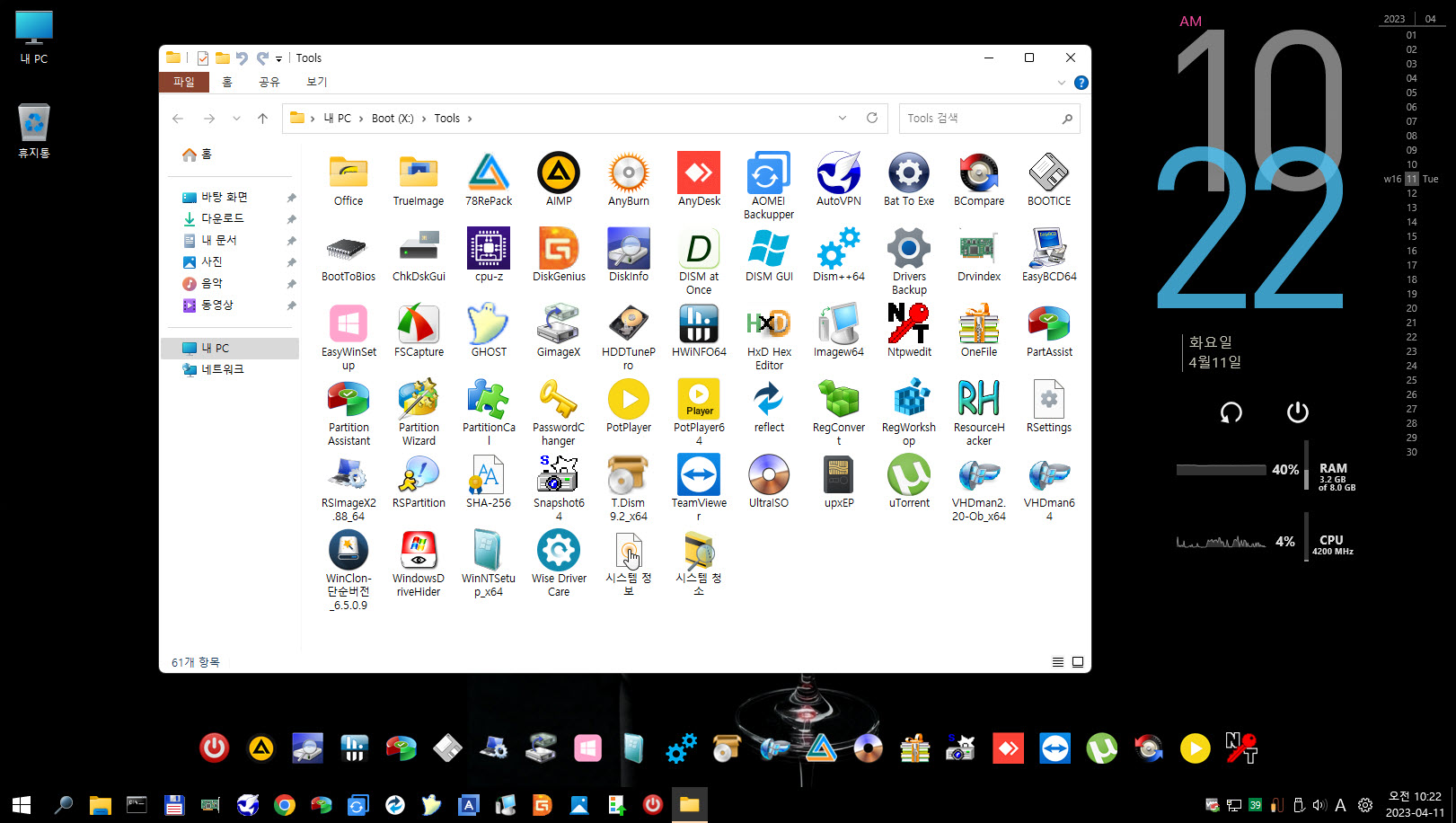The height and width of the screenshot is (823, 1456).
Task: Launch uTorrent from the dock
Action: tap(1102, 748)
